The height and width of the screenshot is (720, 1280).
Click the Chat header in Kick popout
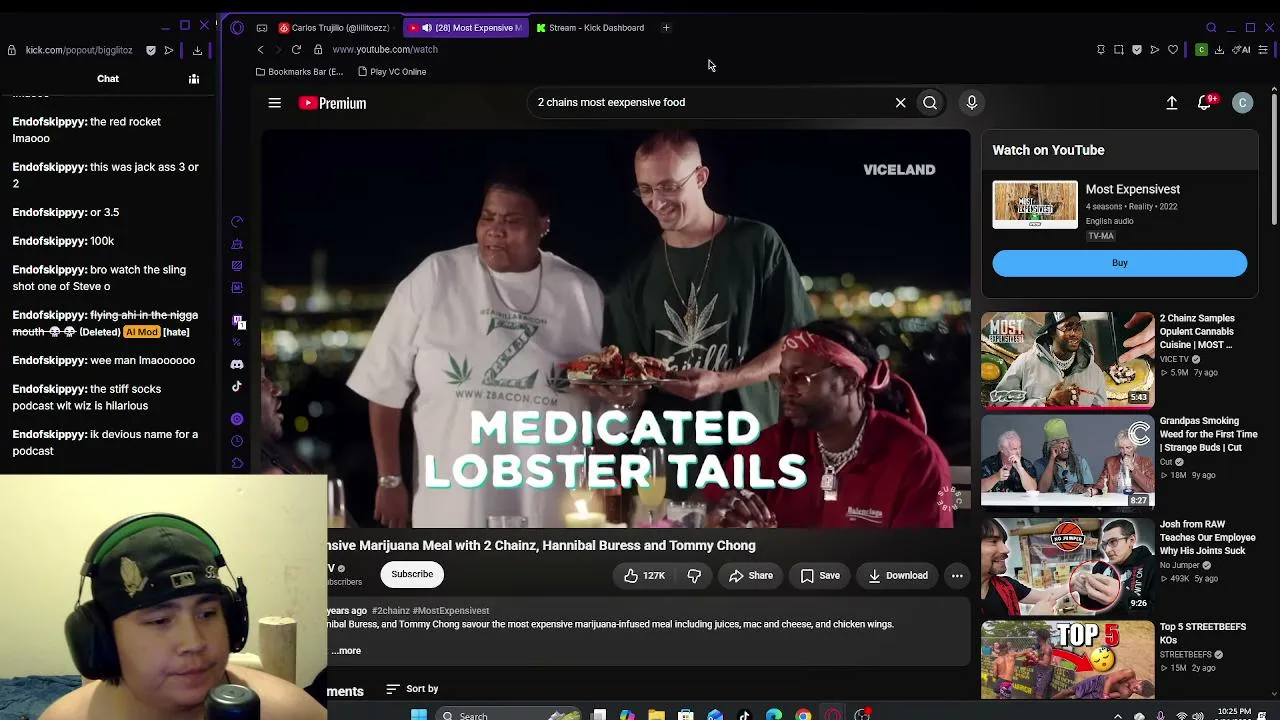[x=108, y=79]
